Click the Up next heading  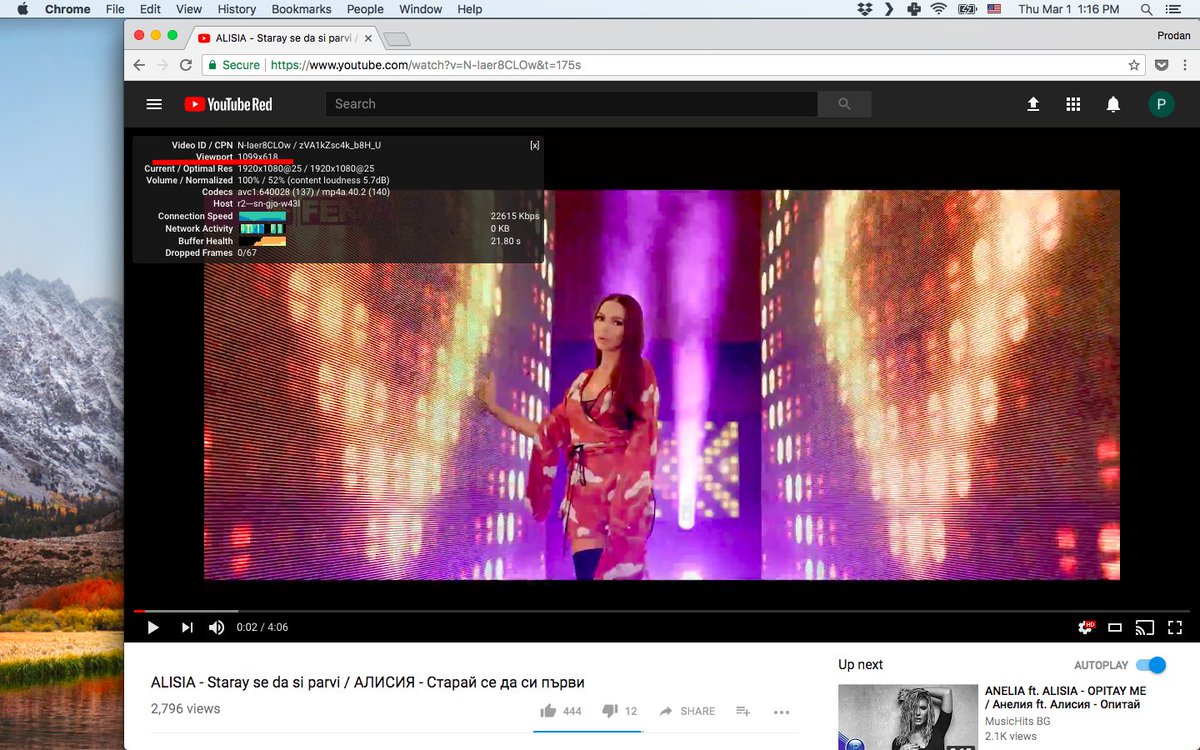tap(861, 665)
